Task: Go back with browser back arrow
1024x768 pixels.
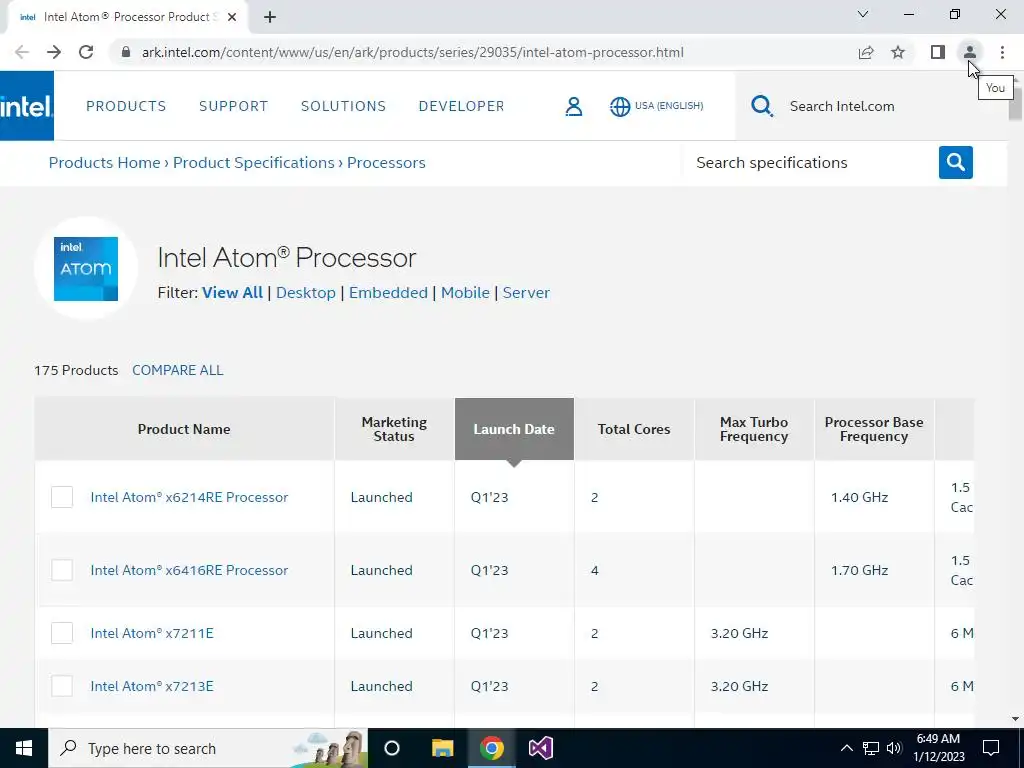Action: pos(22,52)
